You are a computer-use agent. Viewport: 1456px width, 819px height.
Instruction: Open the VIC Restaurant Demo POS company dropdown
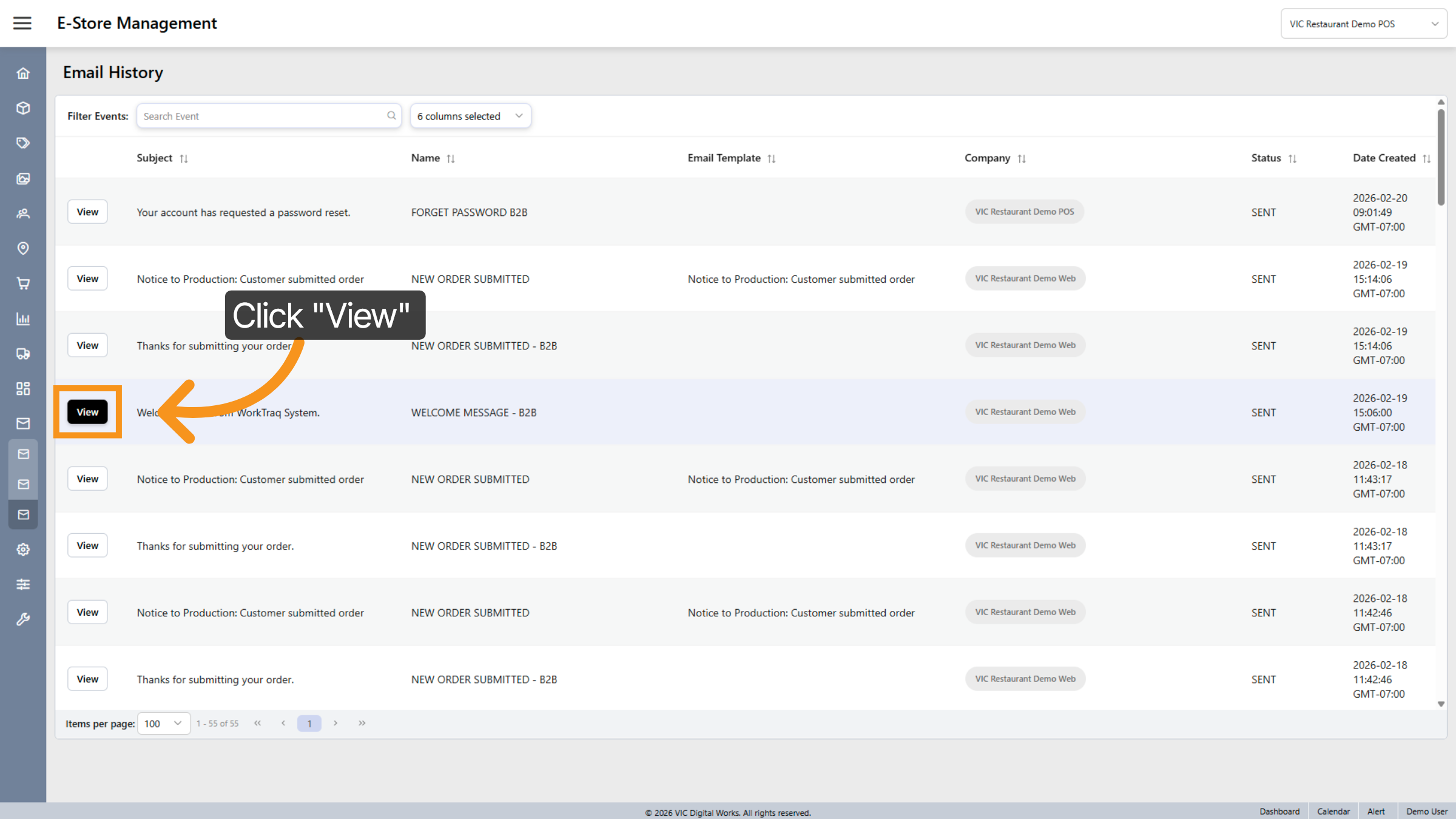pyautogui.click(x=1364, y=23)
